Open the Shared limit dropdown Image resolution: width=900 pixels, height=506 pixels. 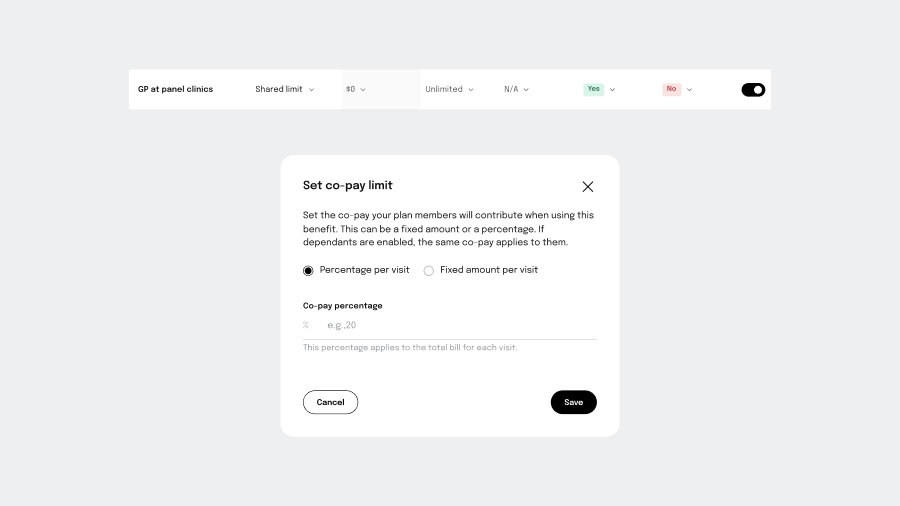click(x=284, y=89)
